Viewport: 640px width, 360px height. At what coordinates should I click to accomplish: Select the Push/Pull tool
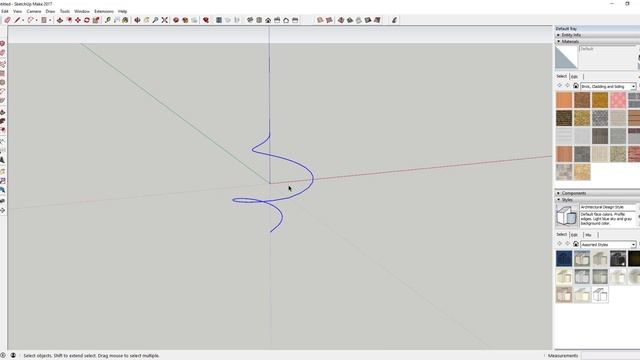click(60, 20)
